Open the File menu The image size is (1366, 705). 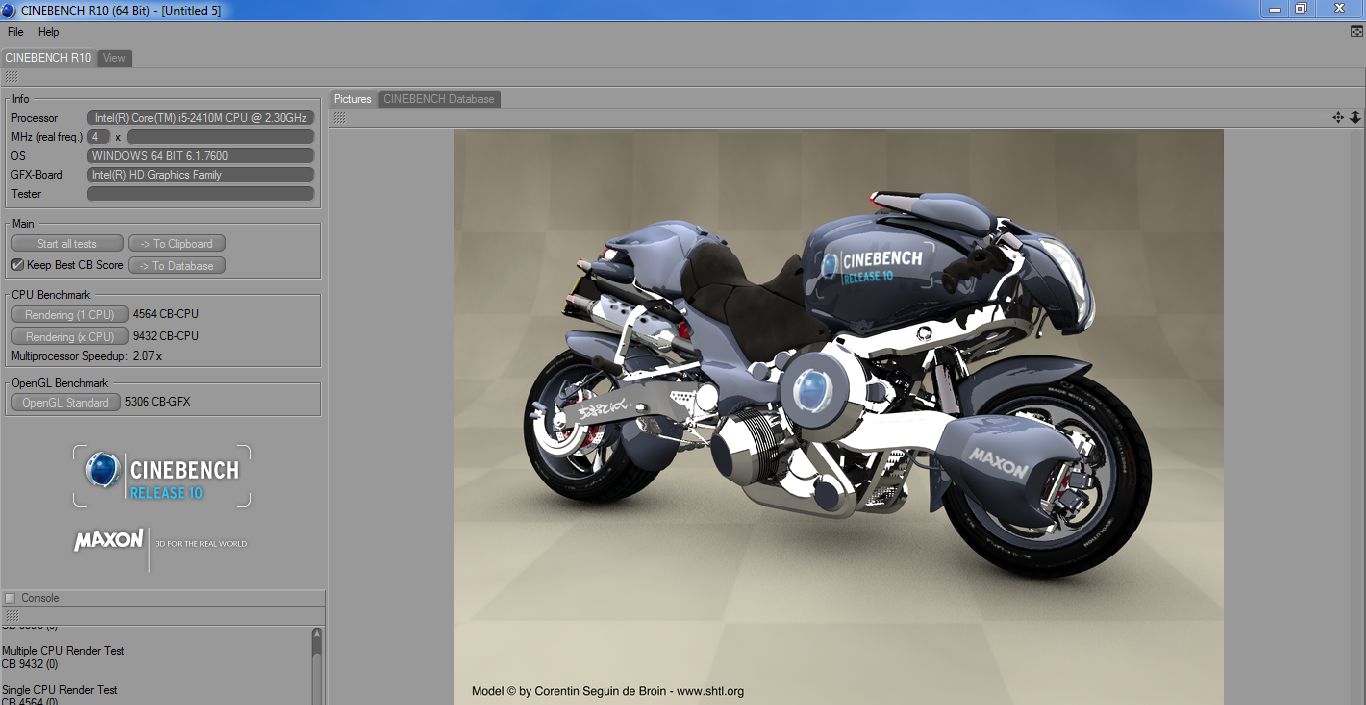click(x=15, y=32)
